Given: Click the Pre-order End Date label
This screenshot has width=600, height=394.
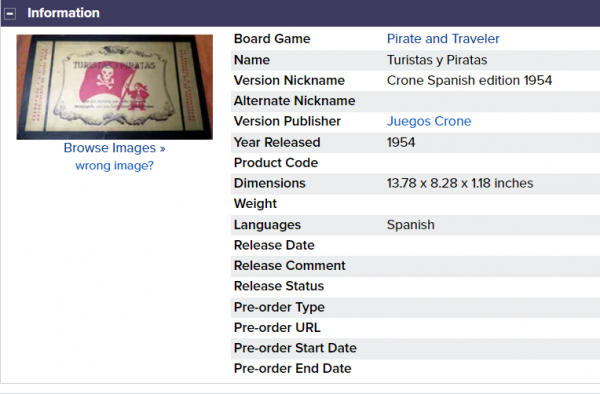Looking at the screenshot, I should point(292,368).
